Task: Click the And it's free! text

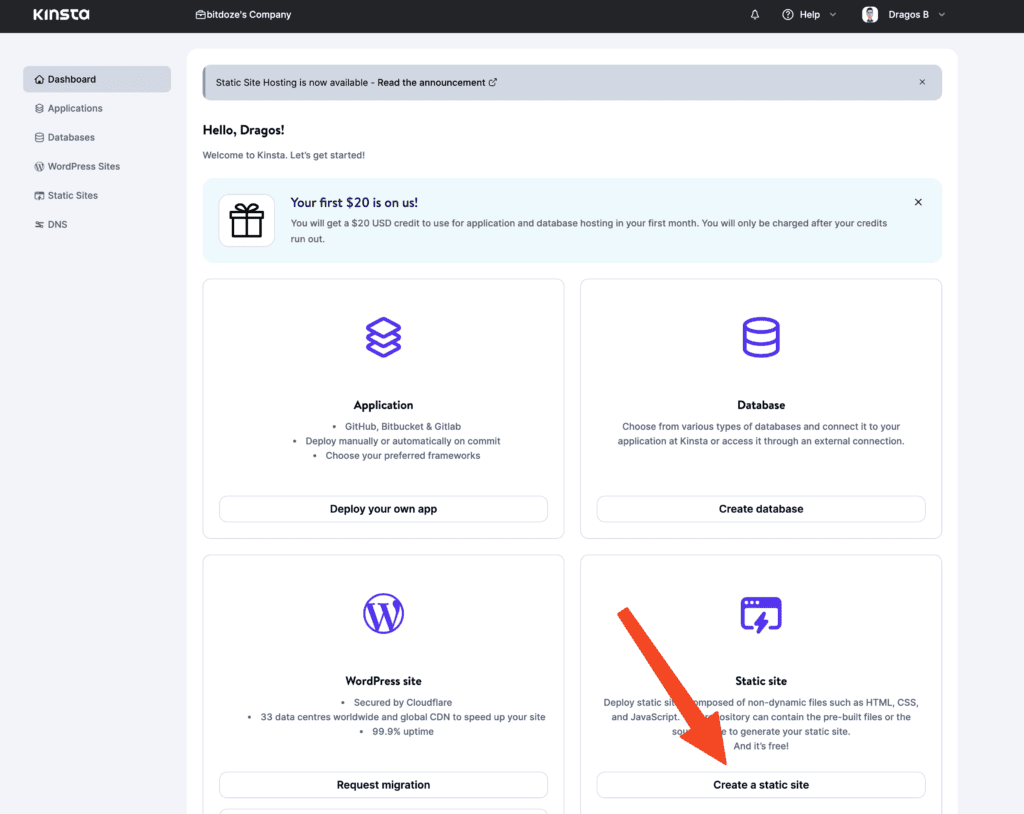Action: tap(761, 746)
